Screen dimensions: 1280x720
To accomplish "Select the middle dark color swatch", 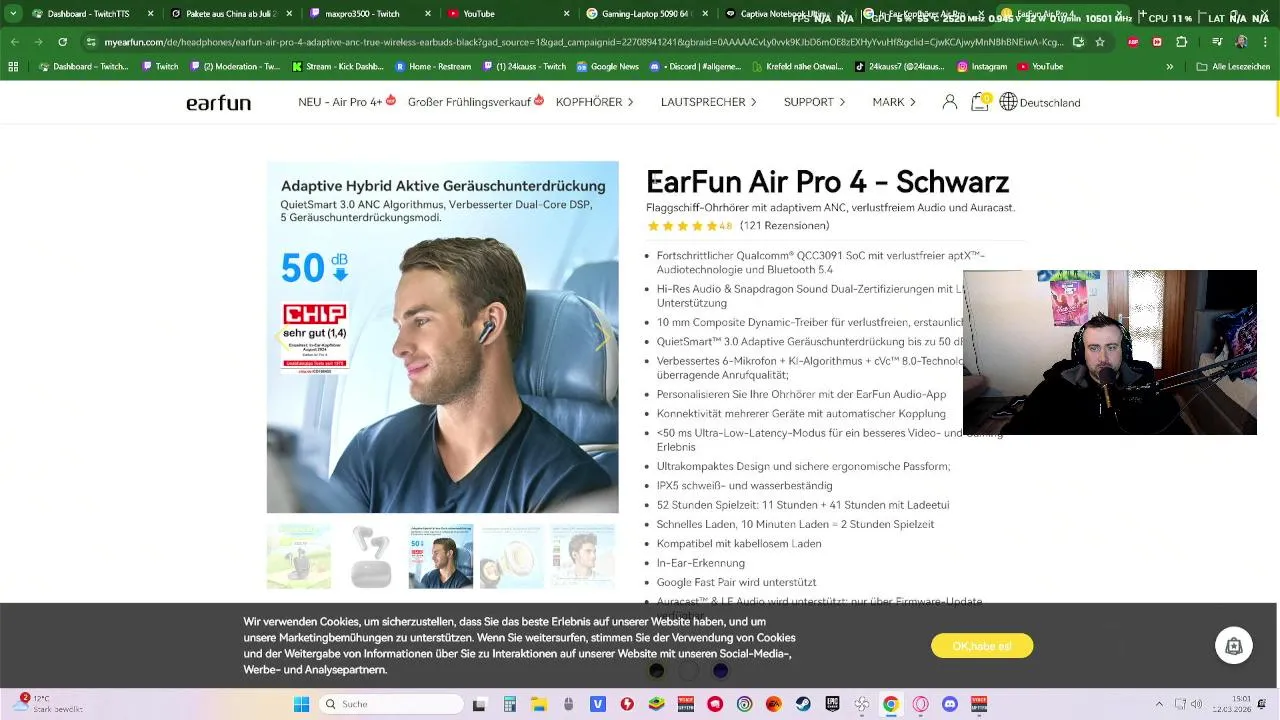I will point(688,670).
